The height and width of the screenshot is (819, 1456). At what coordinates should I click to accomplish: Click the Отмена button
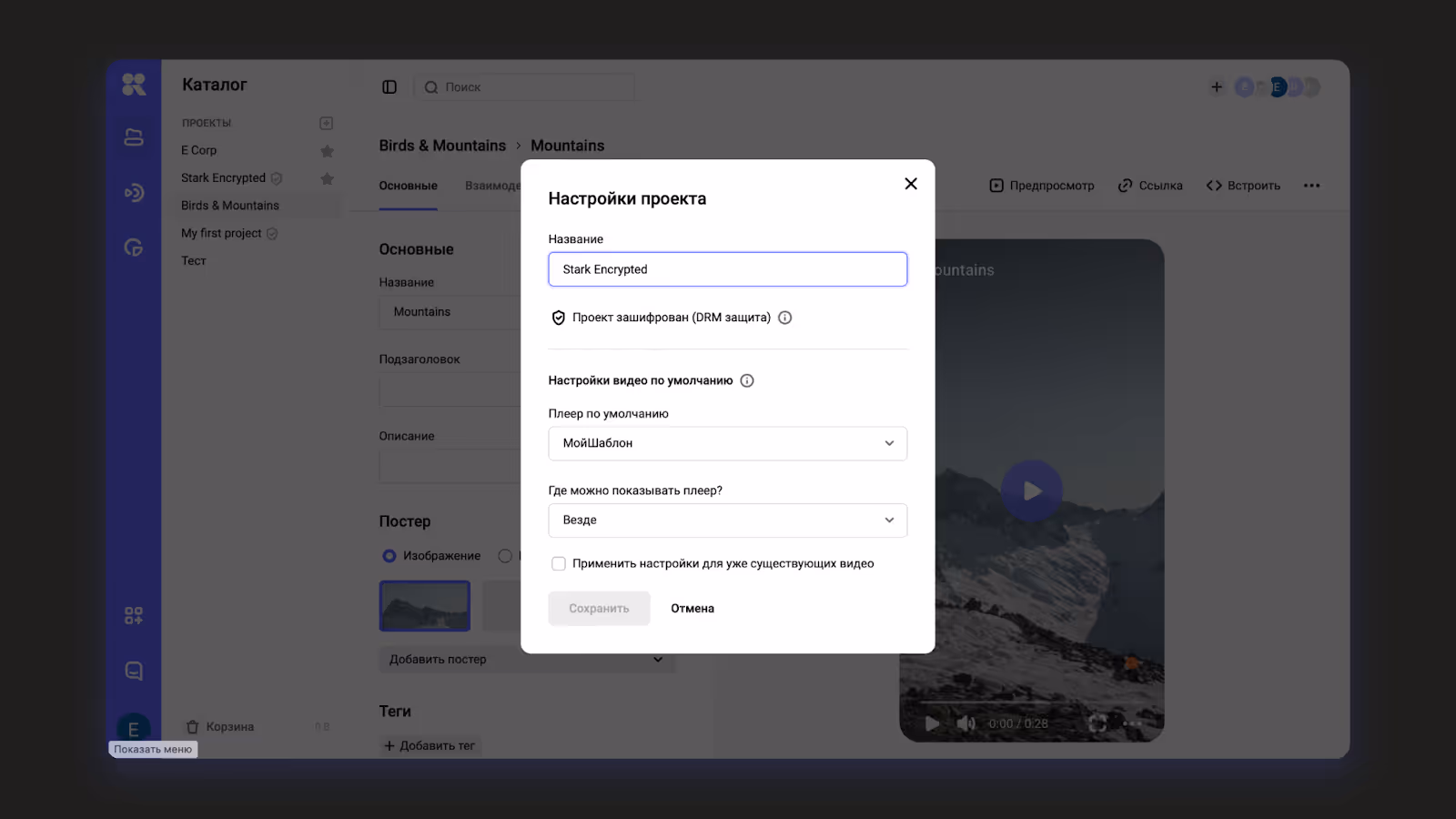coord(693,609)
